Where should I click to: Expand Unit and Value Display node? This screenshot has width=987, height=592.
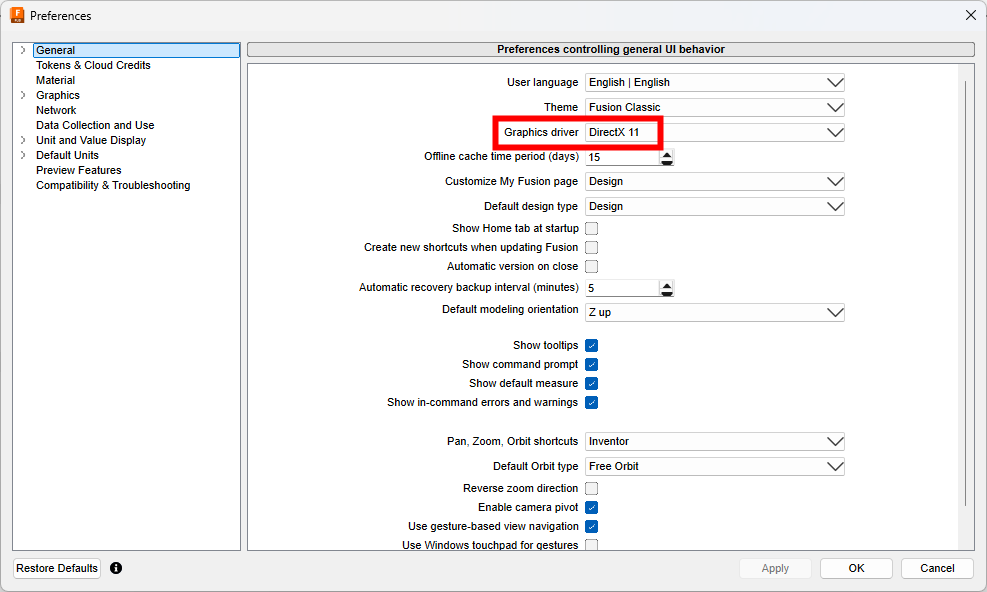click(x=23, y=140)
